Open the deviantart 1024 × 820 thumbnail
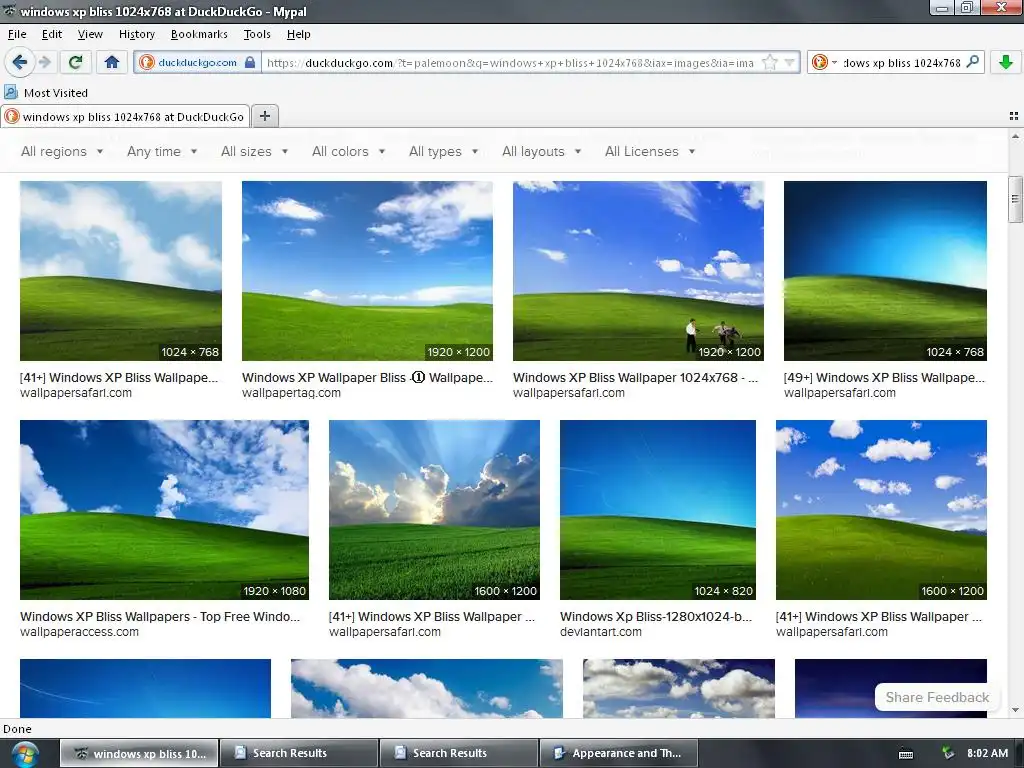This screenshot has width=1024, height=768. [x=658, y=510]
